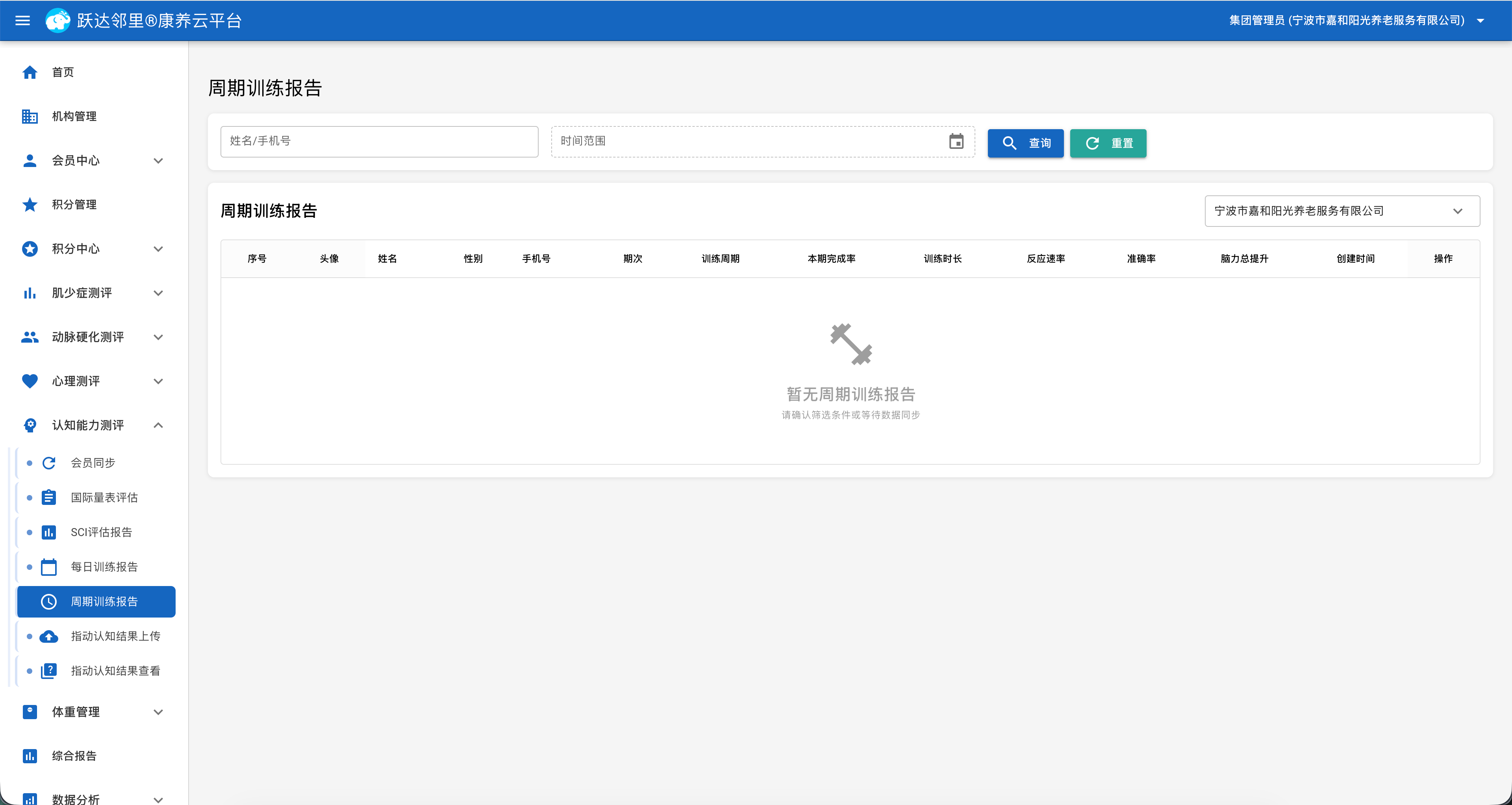Viewport: 1512px width, 805px height.
Task: Toggle the hamburger menu icon
Action: coord(22,20)
